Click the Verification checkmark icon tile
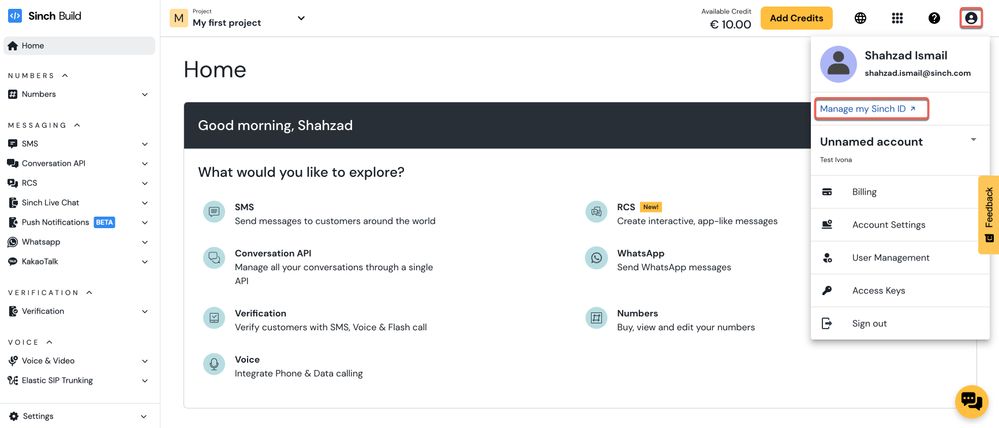This screenshot has height=428, width=999. point(214,317)
